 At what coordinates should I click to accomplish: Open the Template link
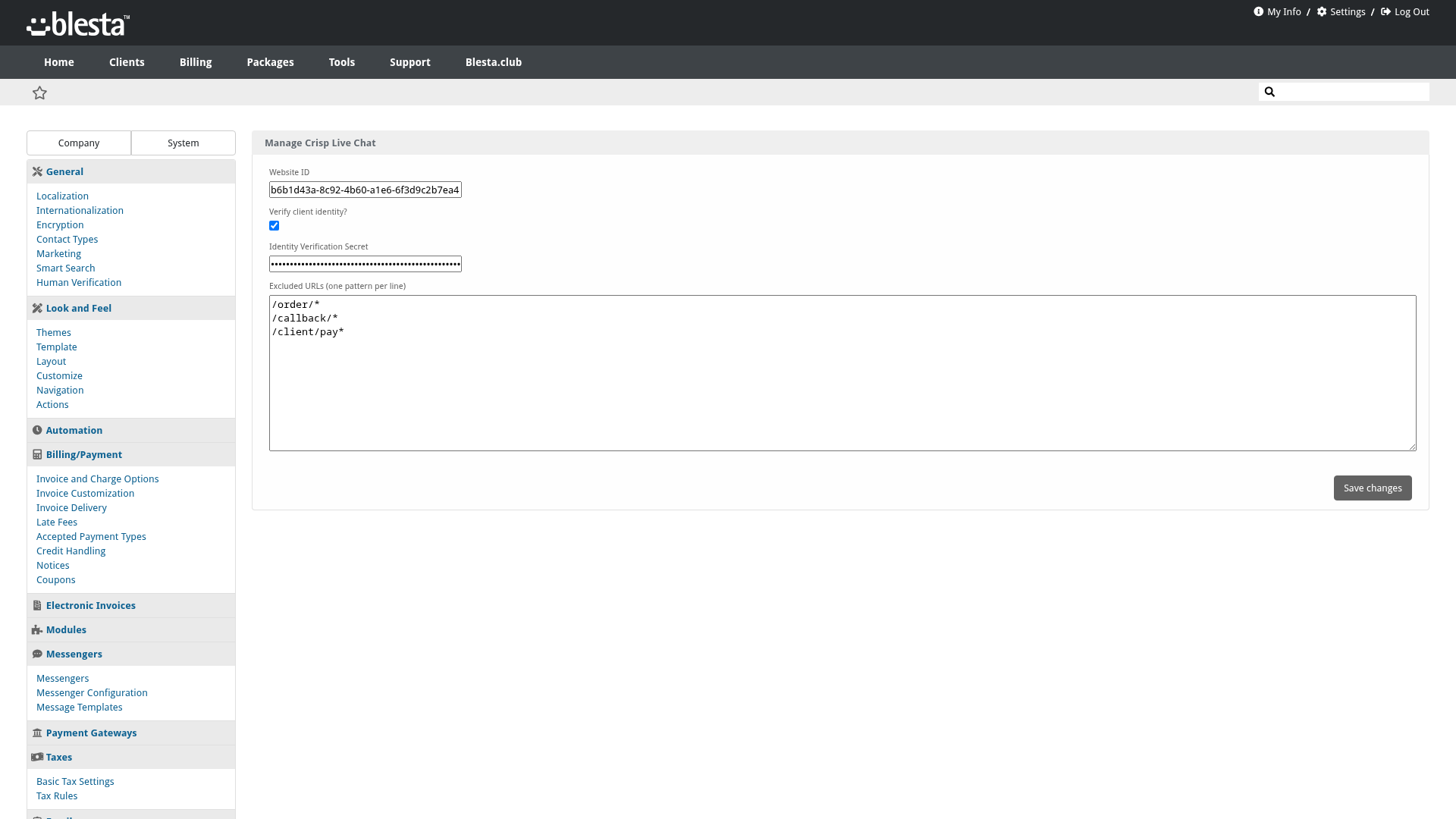point(57,347)
